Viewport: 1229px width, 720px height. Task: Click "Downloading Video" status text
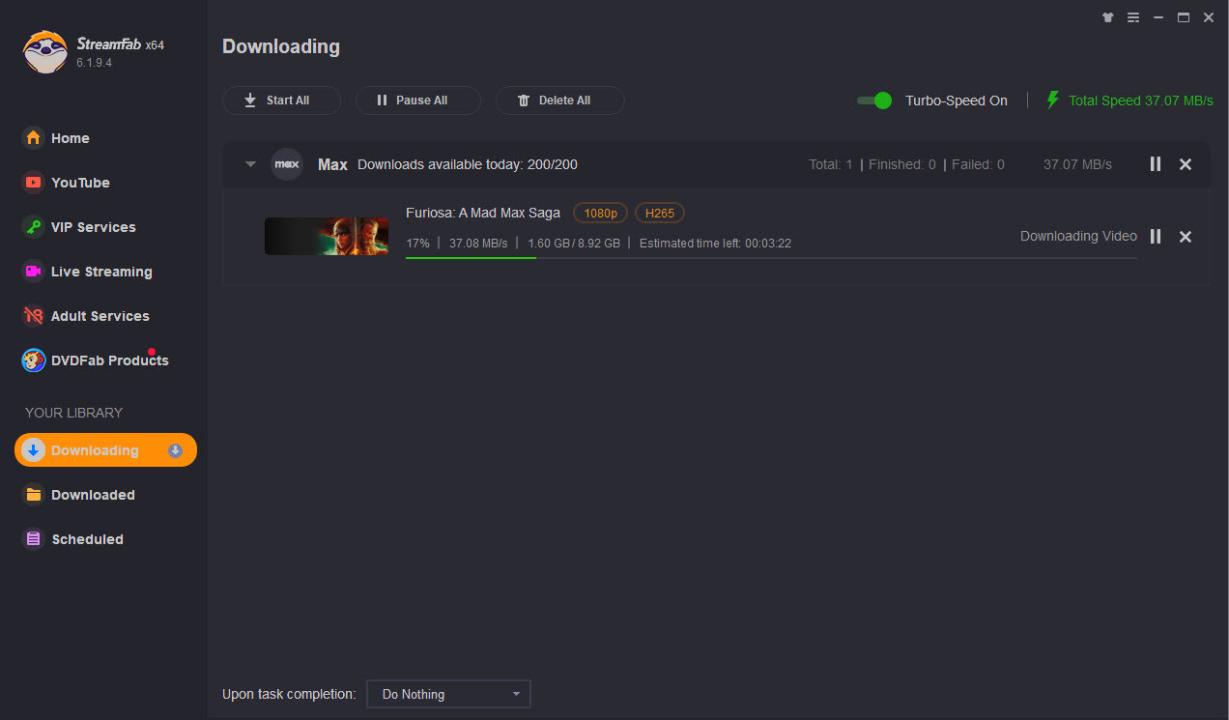(x=1078, y=236)
